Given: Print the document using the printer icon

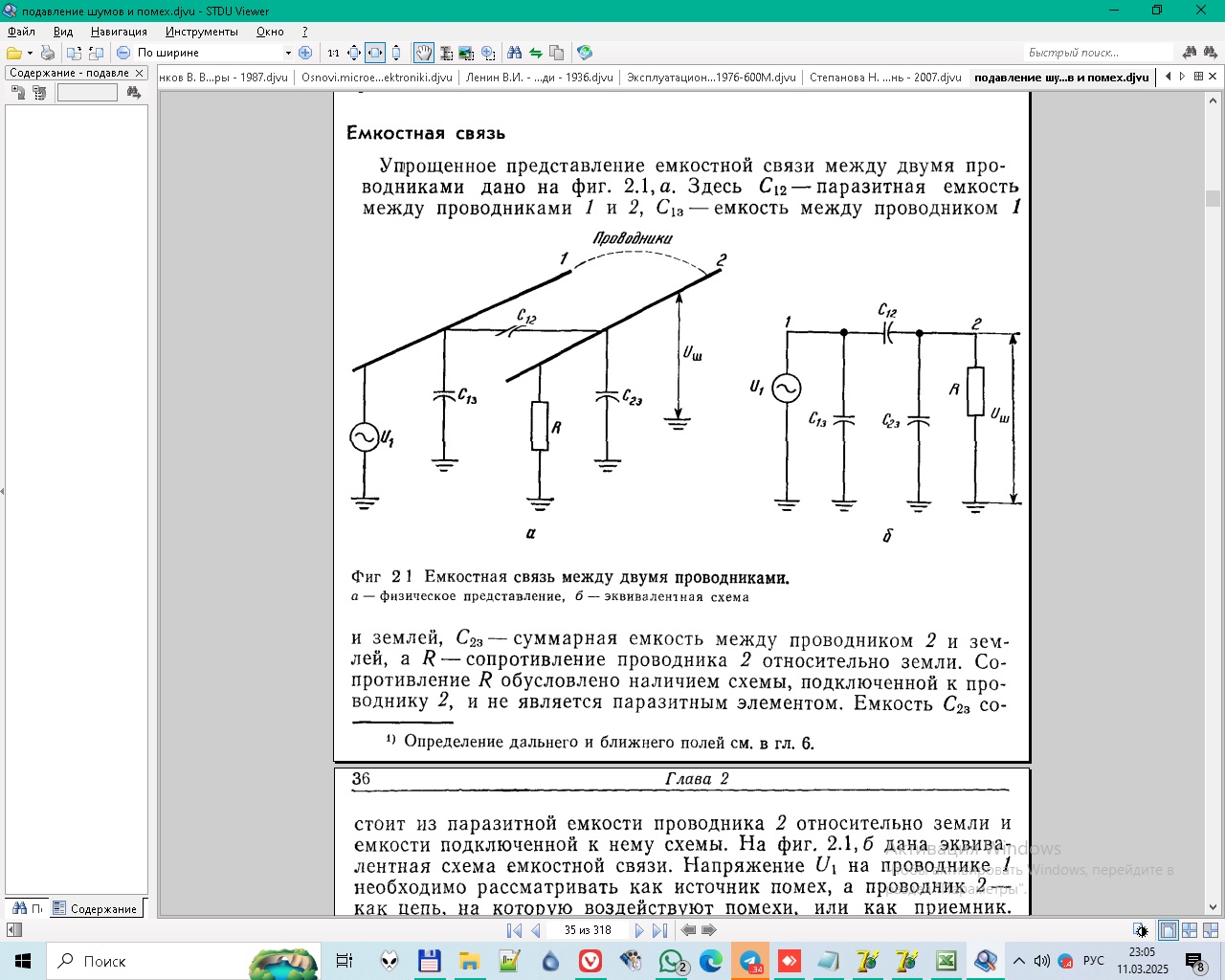Looking at the screenshot, I should [x=47, y=53].
